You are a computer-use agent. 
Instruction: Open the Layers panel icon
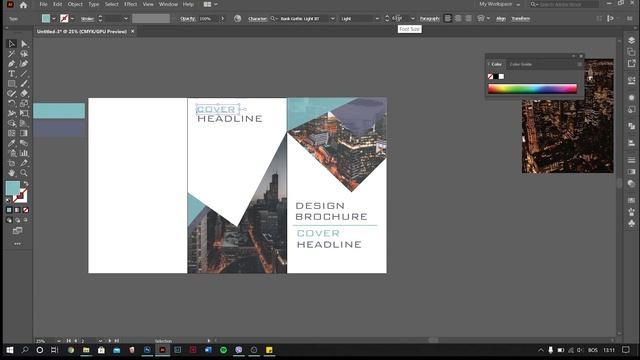click(631, 40)
